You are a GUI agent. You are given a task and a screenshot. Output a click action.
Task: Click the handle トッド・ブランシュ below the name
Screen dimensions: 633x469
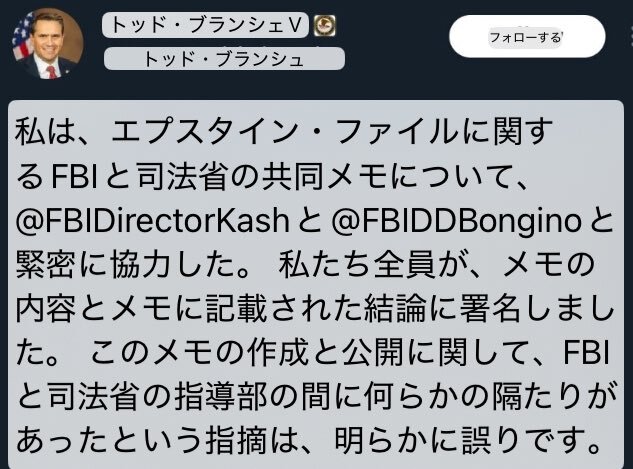(x=224, y=59)
